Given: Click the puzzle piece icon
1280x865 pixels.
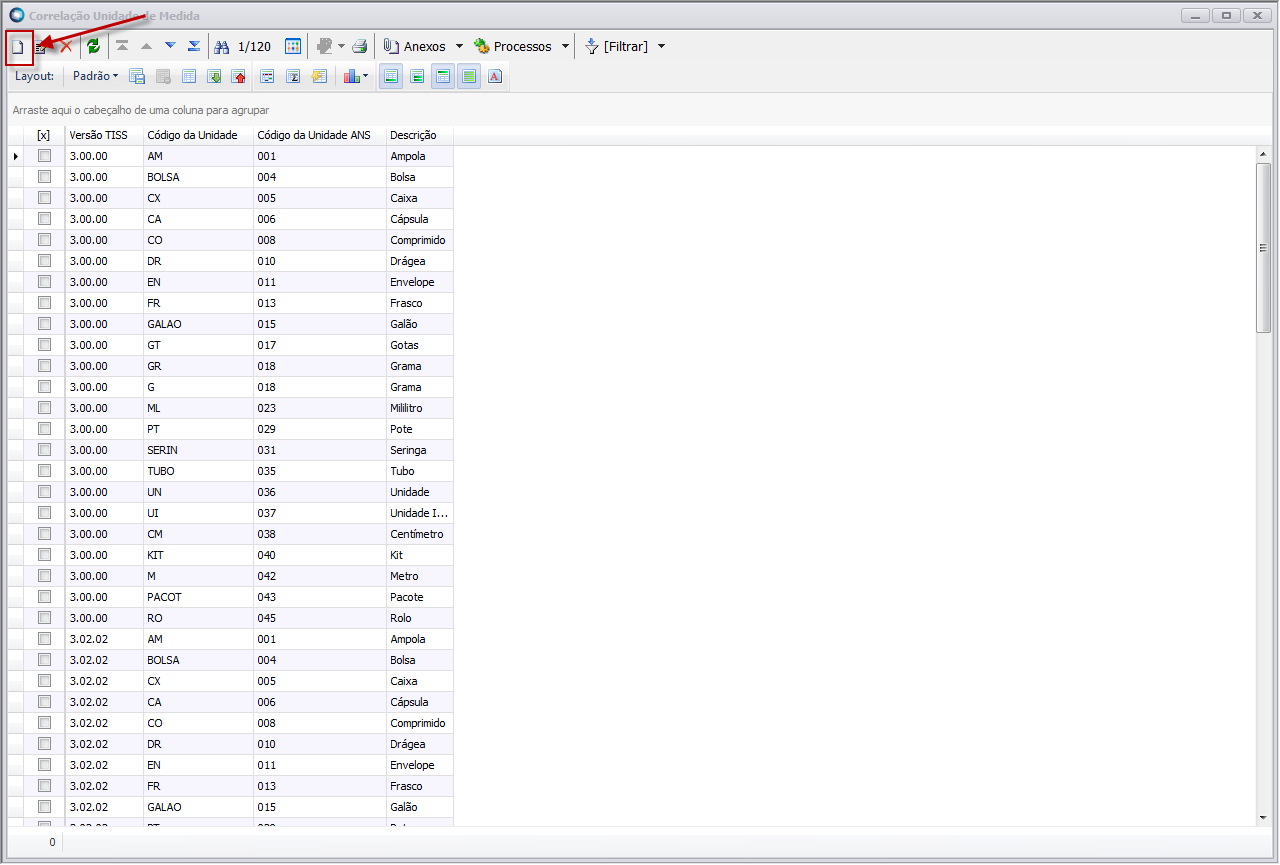Looking at the screenshot, I should (324, 46).
